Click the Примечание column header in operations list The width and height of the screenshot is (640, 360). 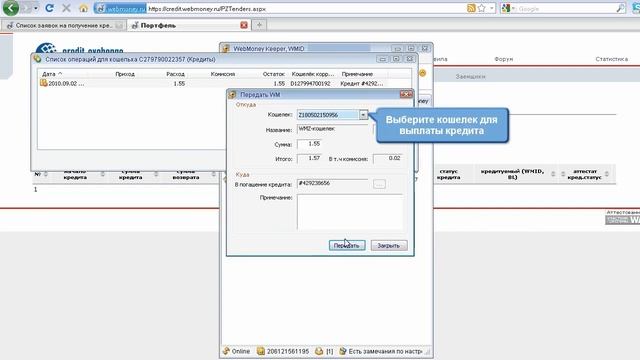coord(357,74)
